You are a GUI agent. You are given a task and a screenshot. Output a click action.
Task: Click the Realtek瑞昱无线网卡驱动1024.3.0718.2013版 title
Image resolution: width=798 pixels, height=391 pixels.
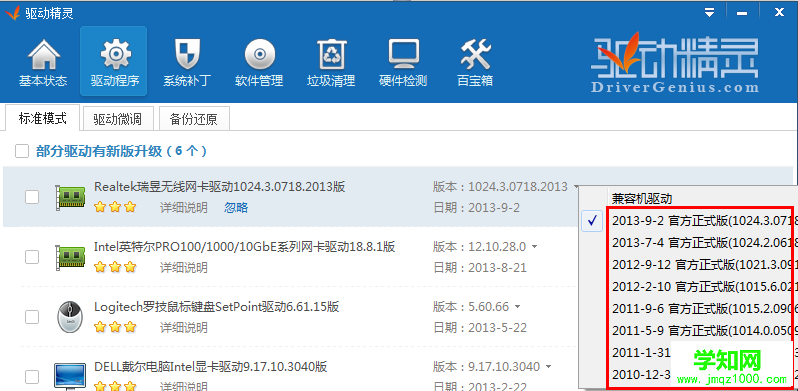click(220, 187)
